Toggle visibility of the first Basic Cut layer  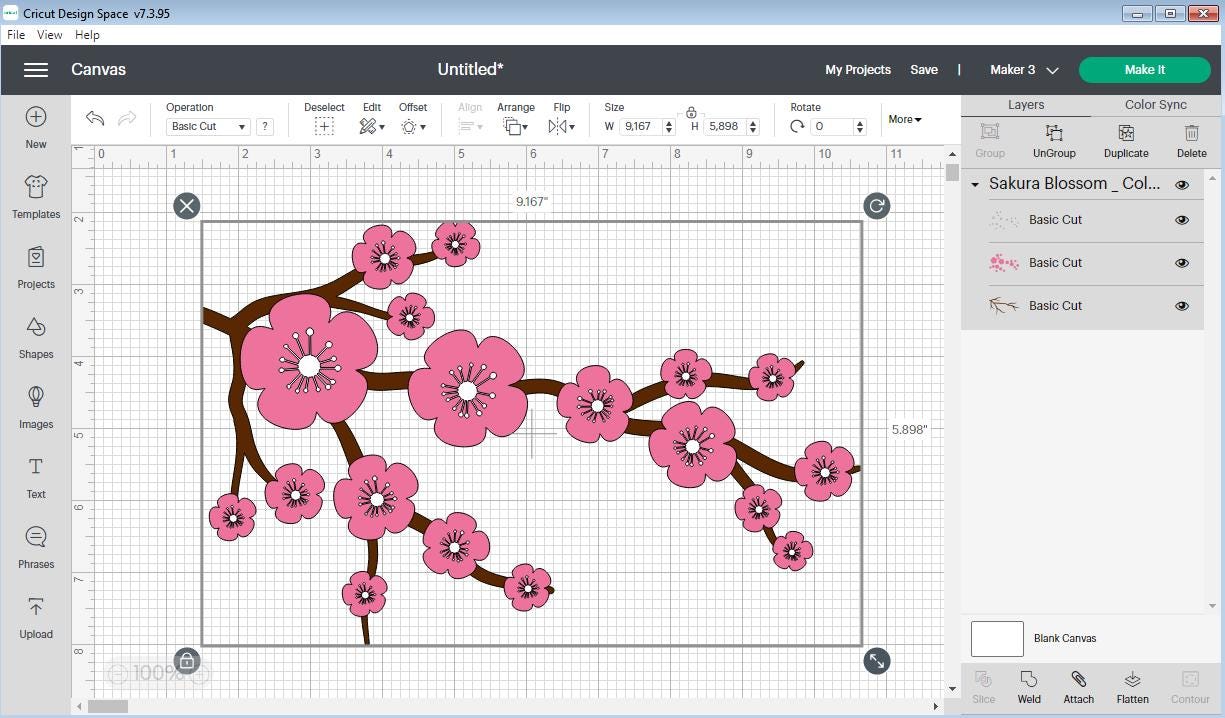click(1182, 220)
